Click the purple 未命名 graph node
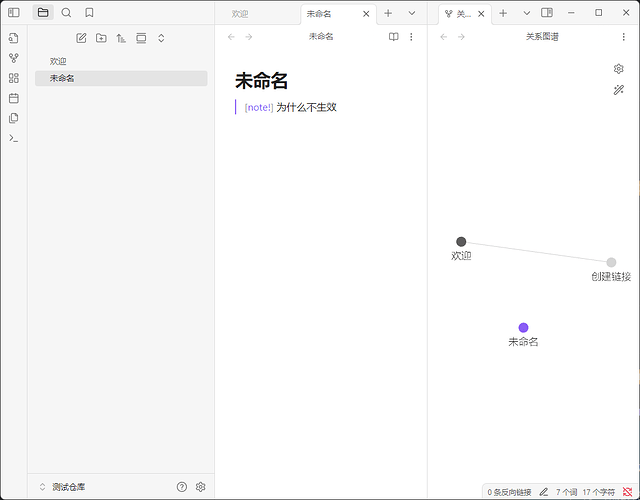The height and width of the screenshot is (500, 640). 523,327
